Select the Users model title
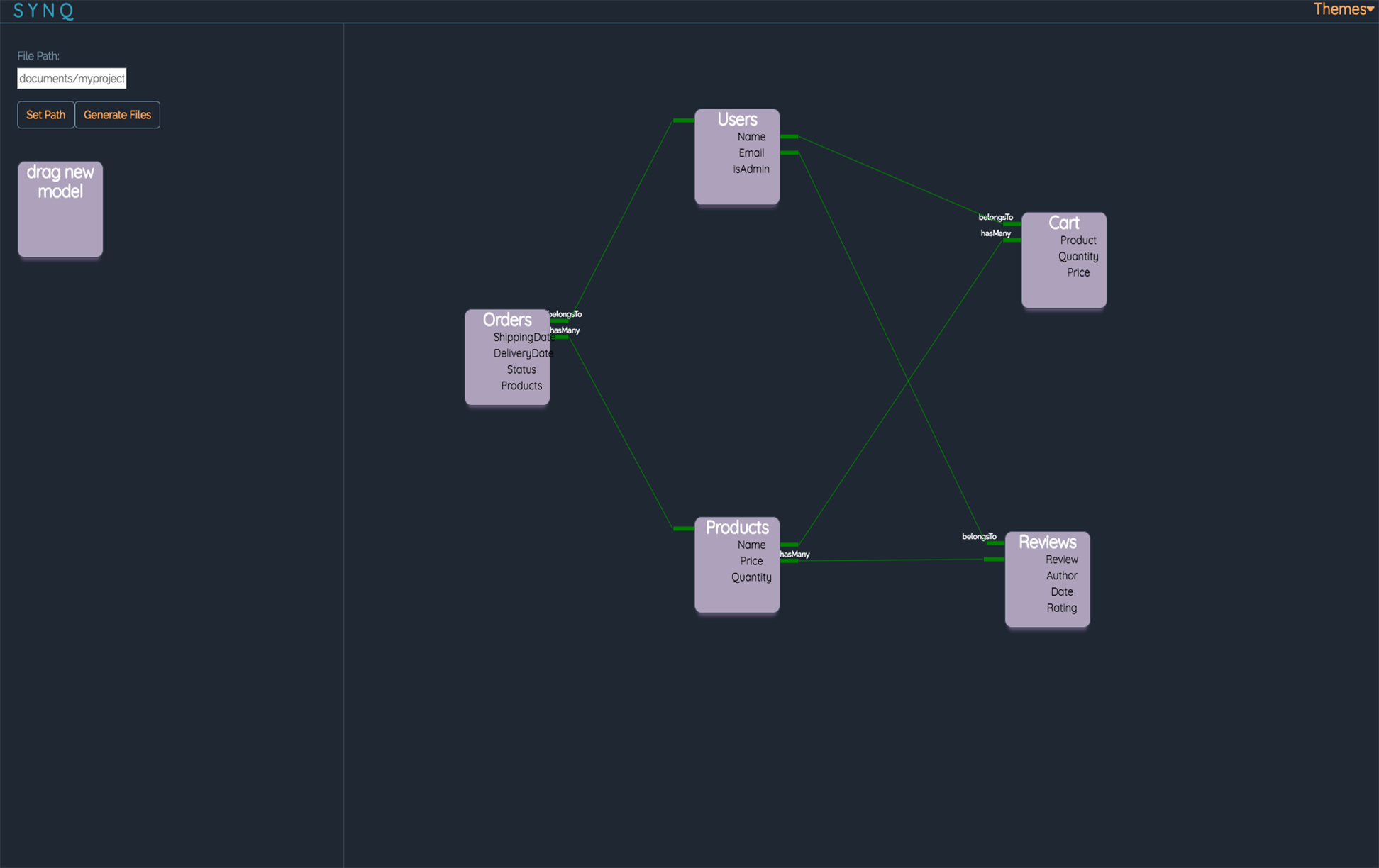The image size is (1379, 868). pos(737,120)
